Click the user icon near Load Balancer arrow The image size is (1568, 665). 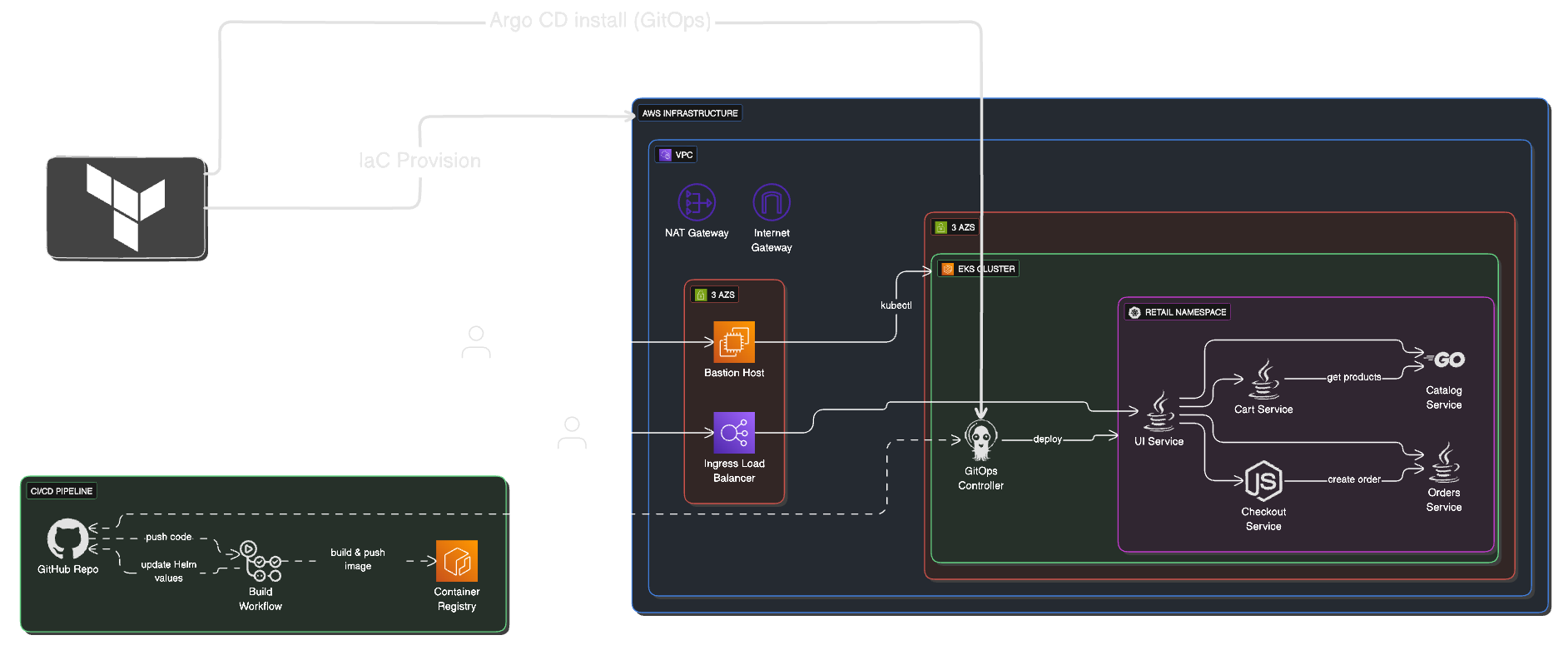pyautogui.click(x=572, y=433)
